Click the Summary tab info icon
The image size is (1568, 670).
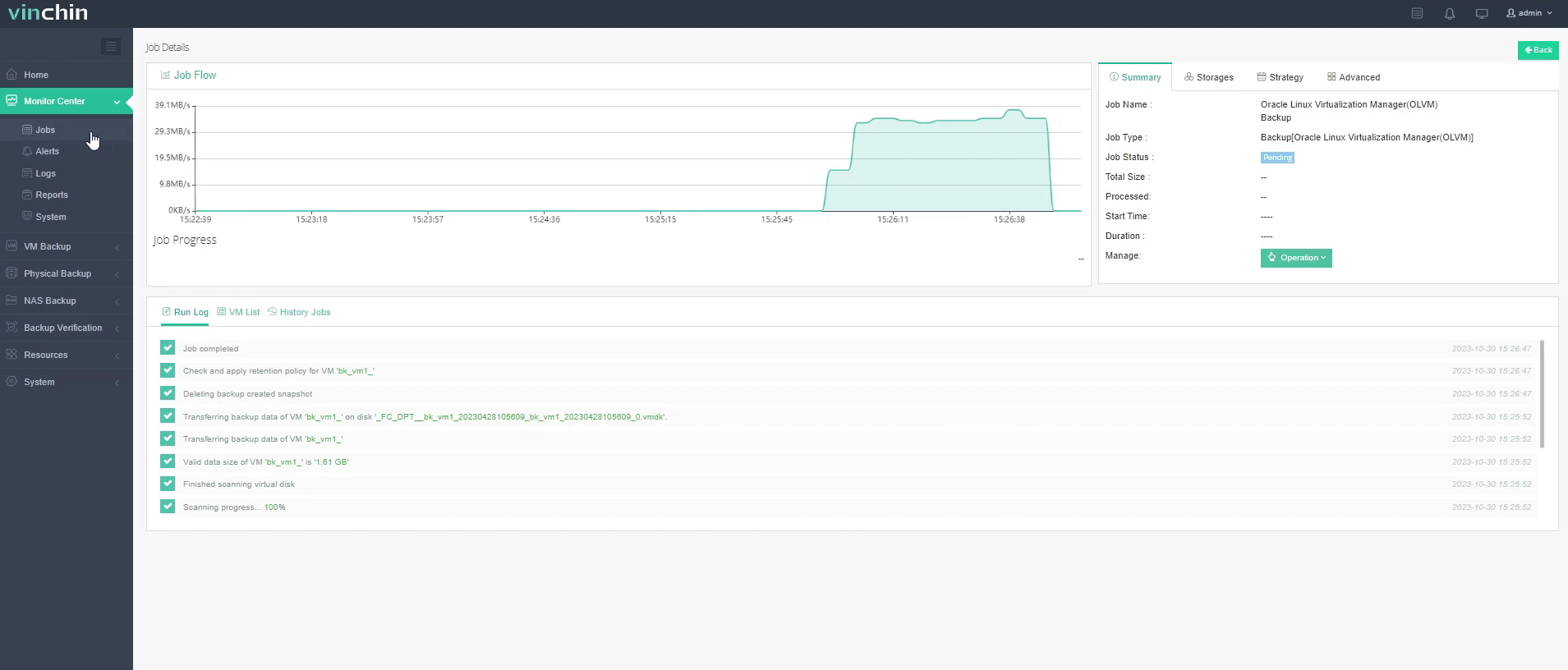click(1114, 77)
